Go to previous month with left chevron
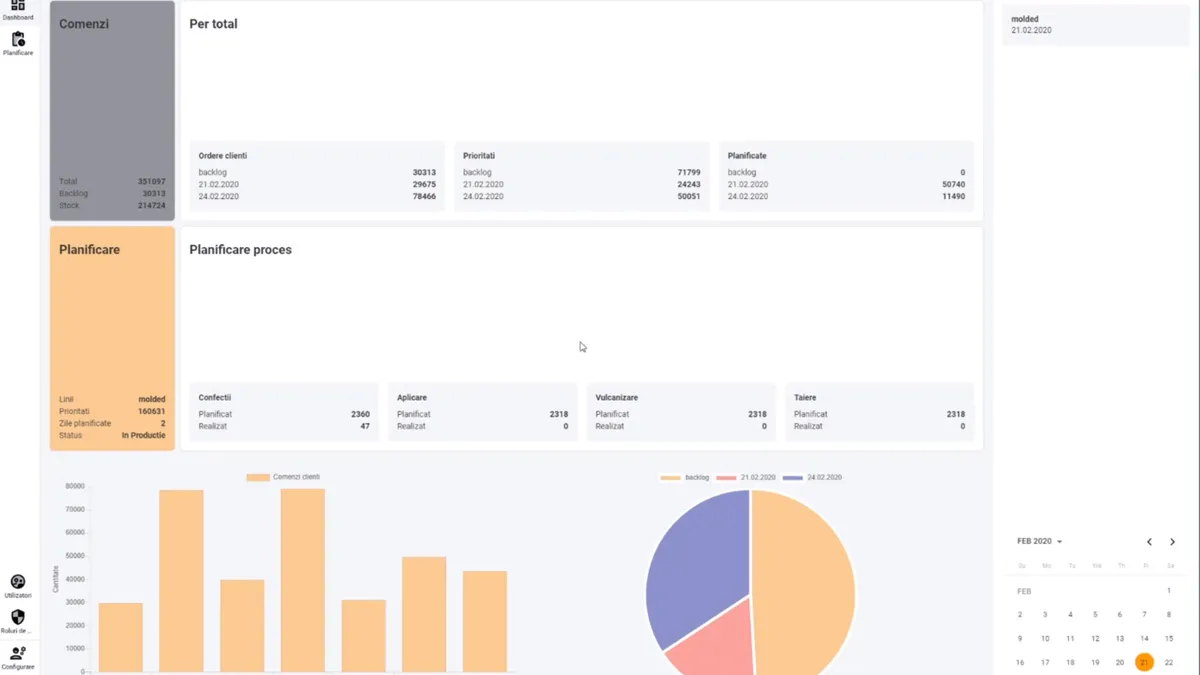 [x=1149, y=541]
